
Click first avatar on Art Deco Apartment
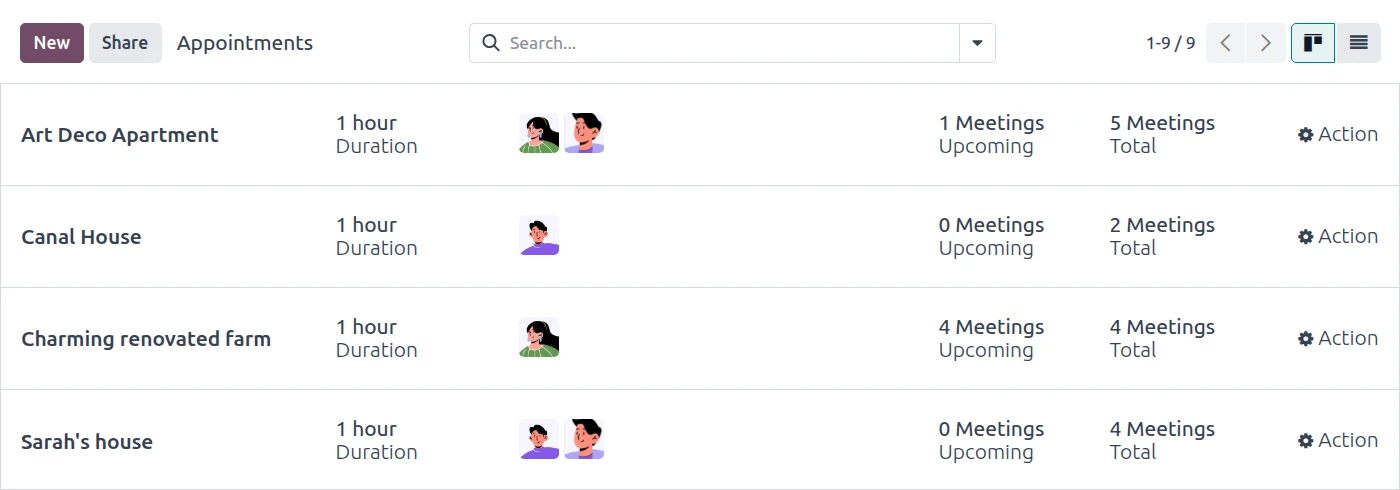[539, 134]
